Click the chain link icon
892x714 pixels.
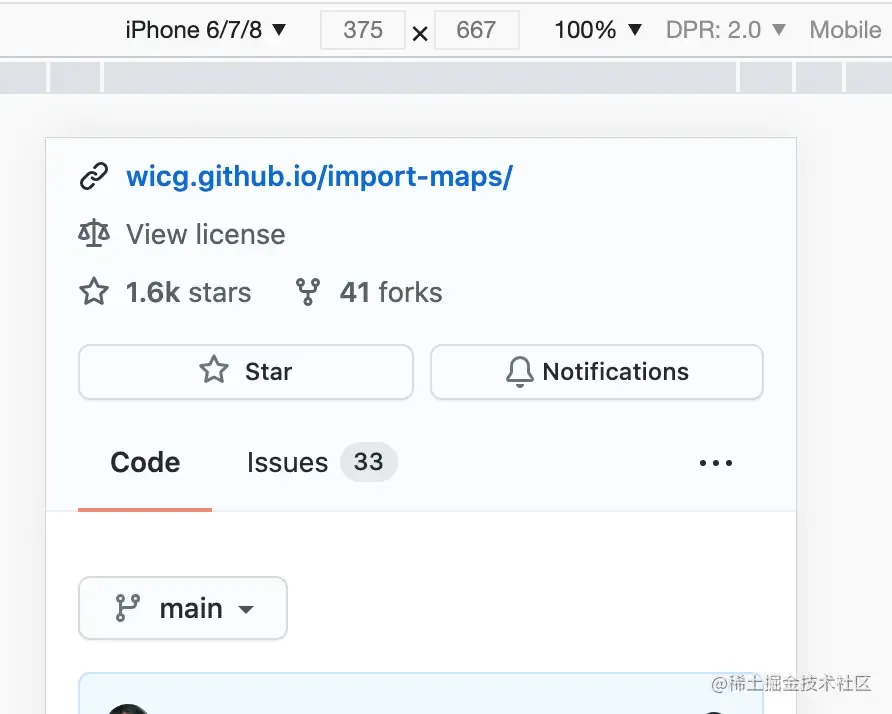coord(94,176)
